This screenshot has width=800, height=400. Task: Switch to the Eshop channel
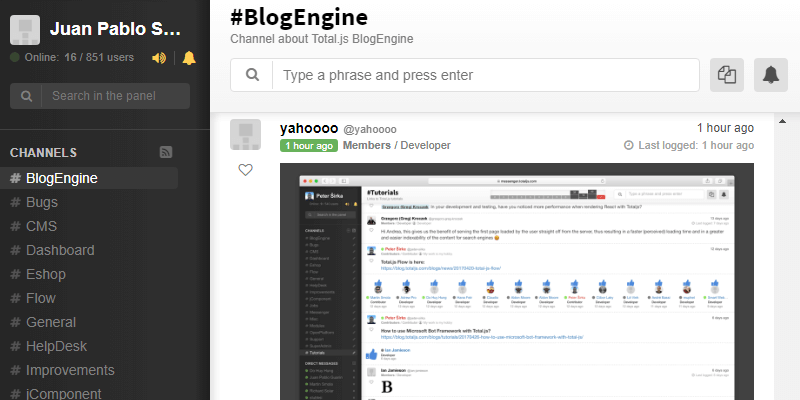(47, 274)
